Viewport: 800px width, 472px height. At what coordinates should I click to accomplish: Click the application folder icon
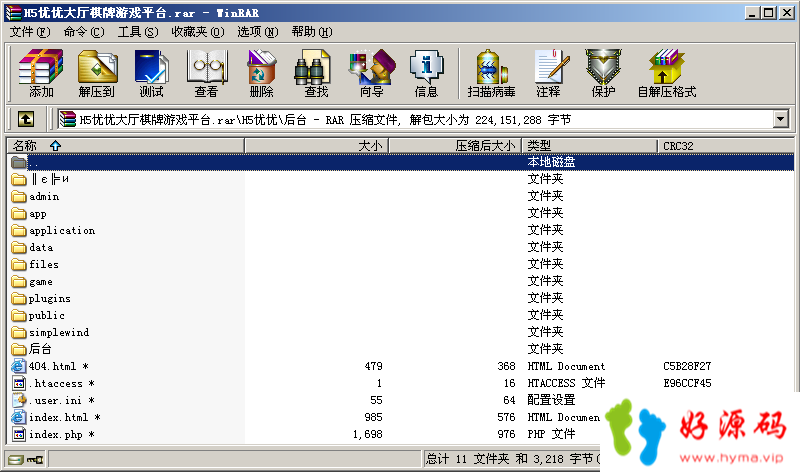click(x=19, y=231)
